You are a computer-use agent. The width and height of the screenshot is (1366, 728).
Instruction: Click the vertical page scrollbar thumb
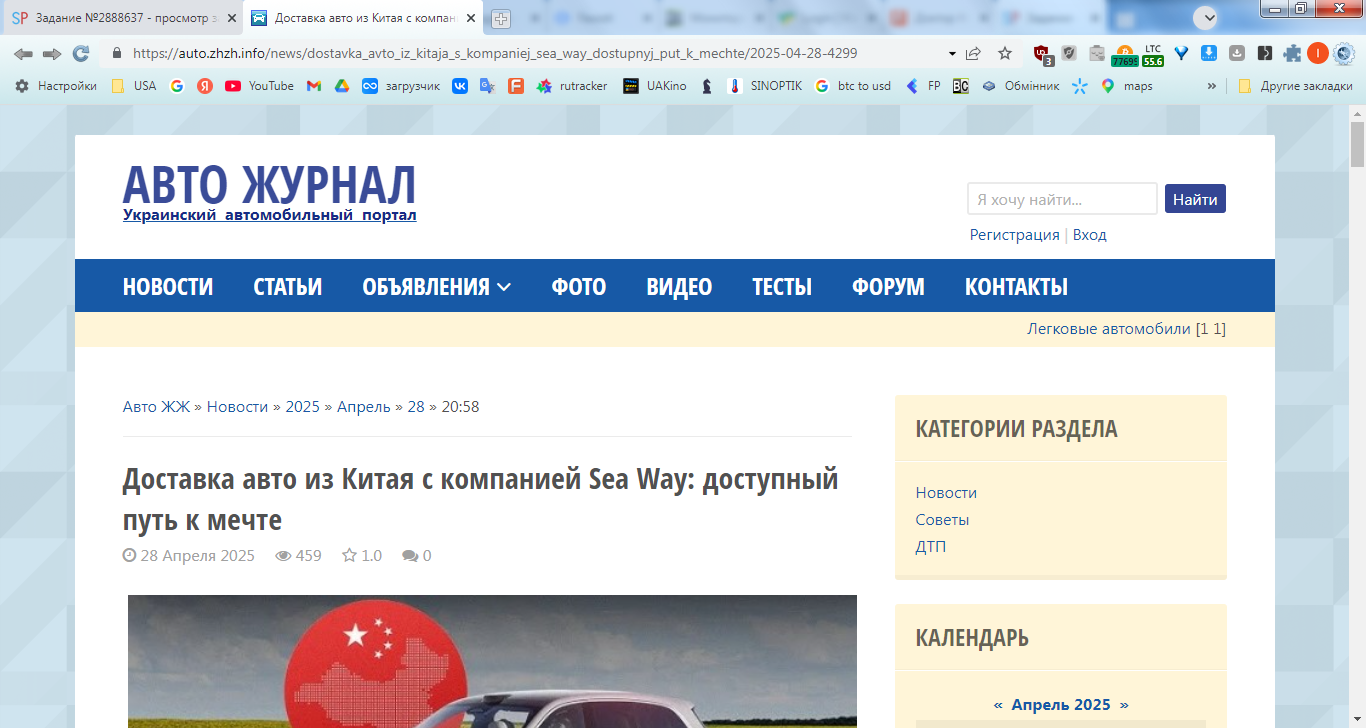(1357, 143)
